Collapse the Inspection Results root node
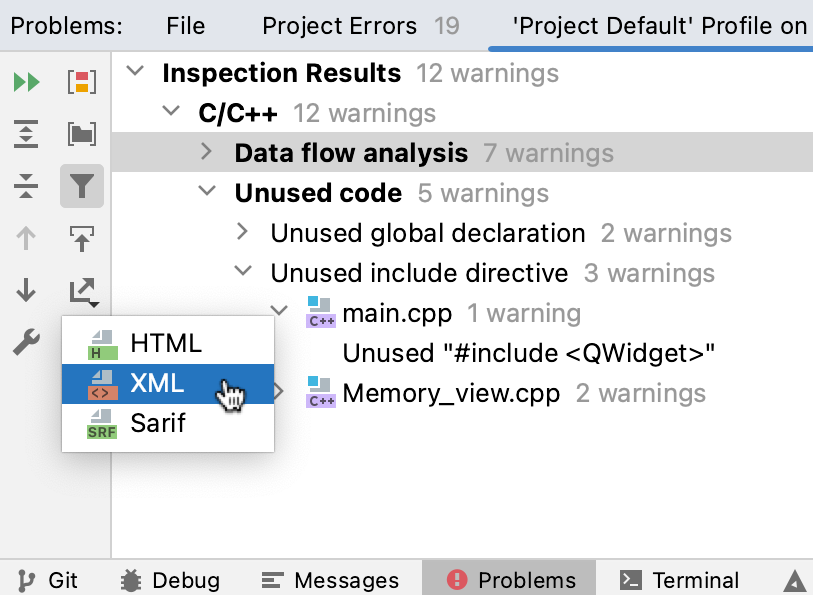813x595 pixels. [135, 72]
